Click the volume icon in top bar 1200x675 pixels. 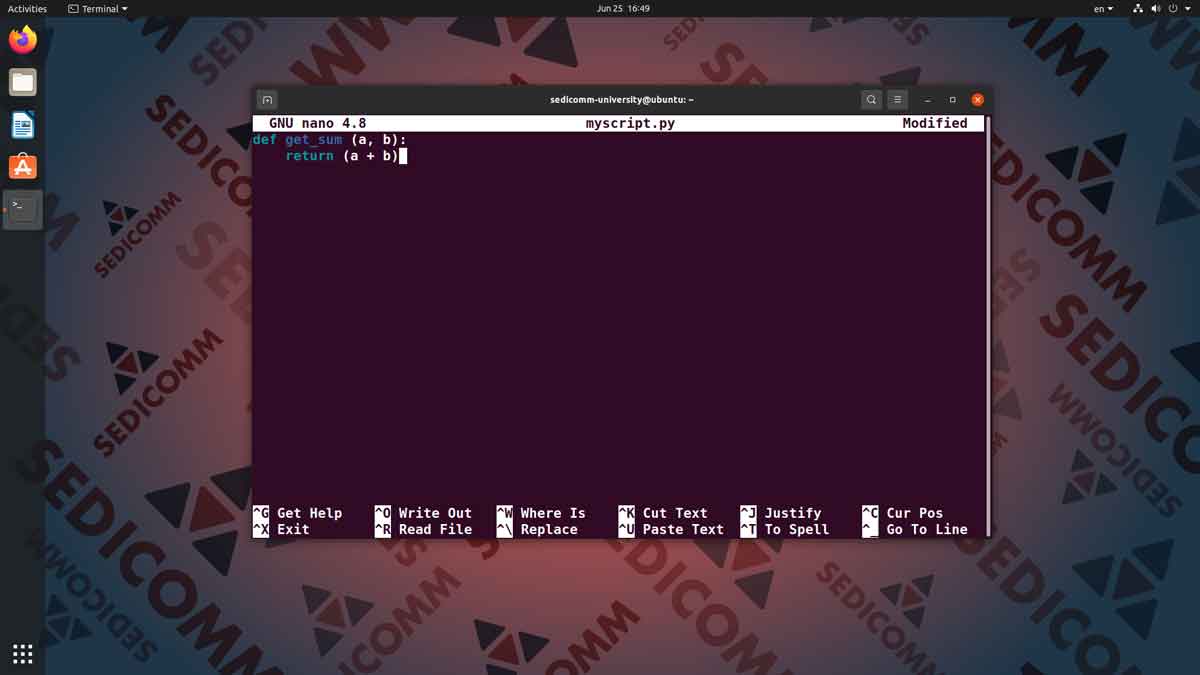[x=1156, y=8]
